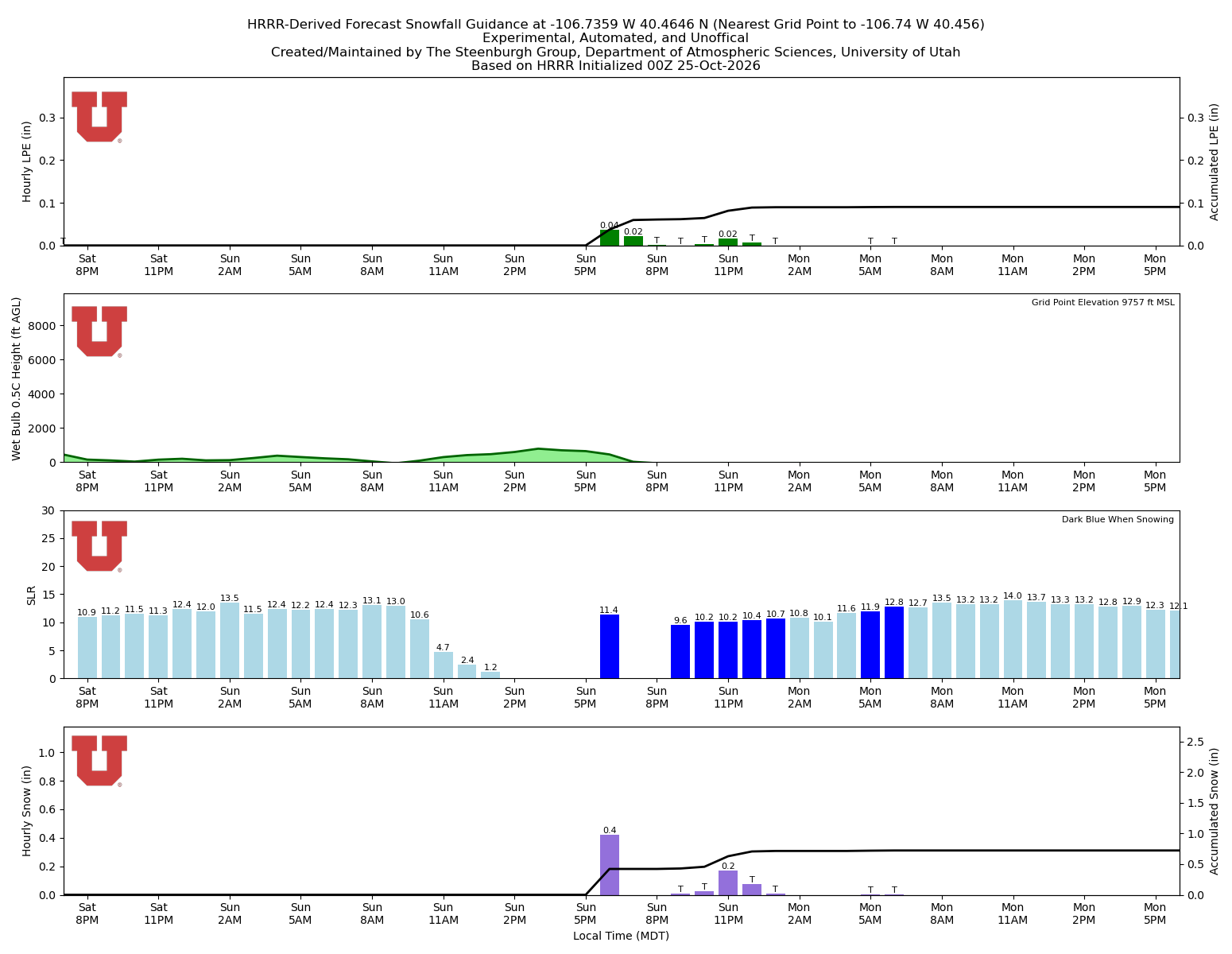Select the green bar labeled 0.04
The width and height of the screenshot is (1232, 954).
pyautogui.click(x=610, y=238)
